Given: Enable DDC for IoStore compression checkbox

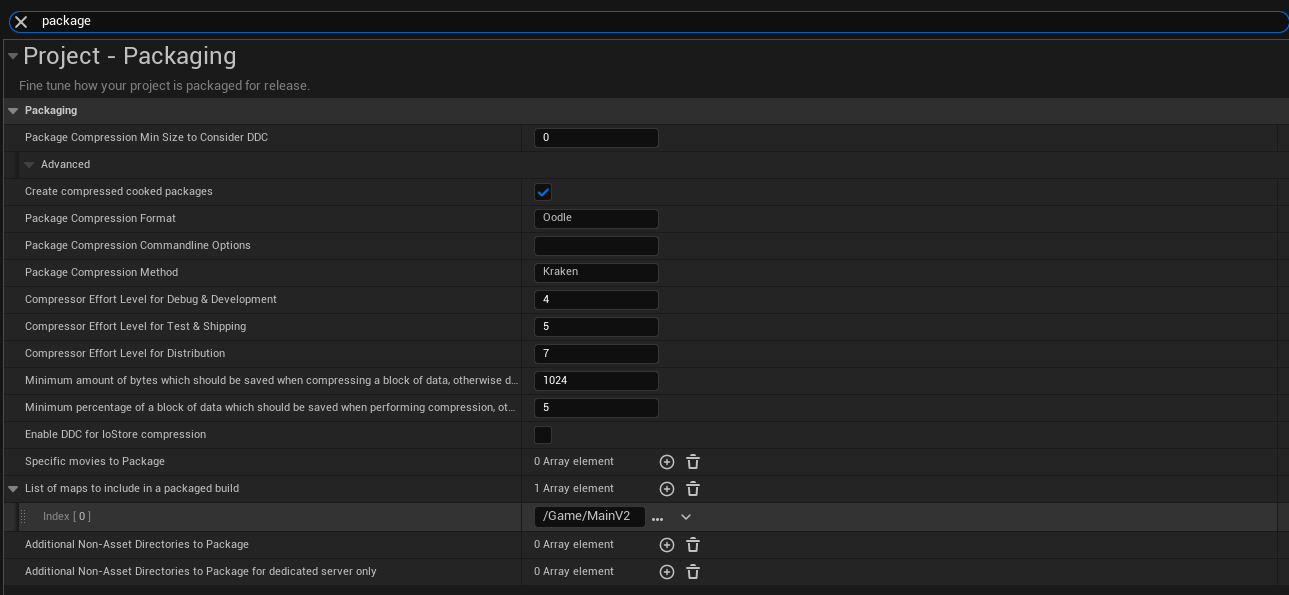Looking at the screenshot, I should coord(543,435).
